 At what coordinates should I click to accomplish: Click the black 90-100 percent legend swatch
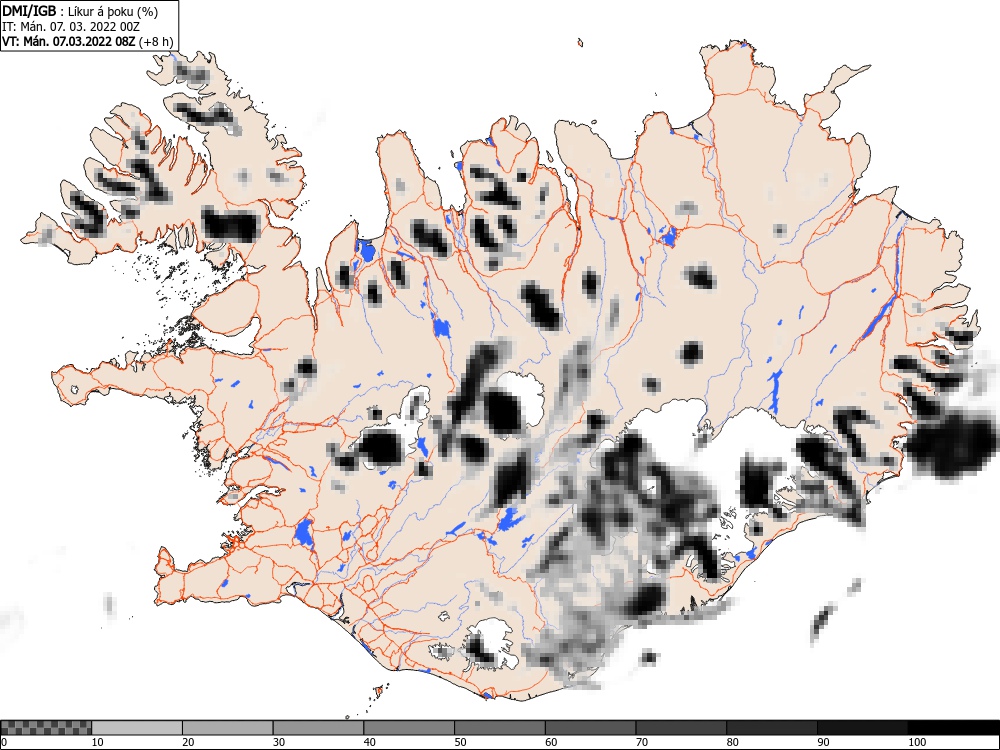coord(862,728)
